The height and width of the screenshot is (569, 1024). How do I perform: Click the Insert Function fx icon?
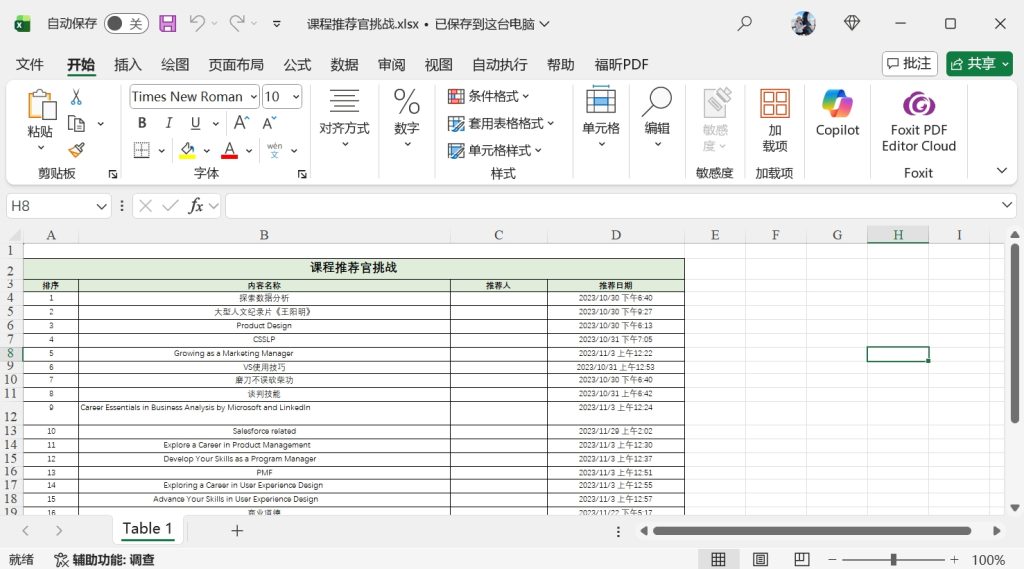[196, 206]
